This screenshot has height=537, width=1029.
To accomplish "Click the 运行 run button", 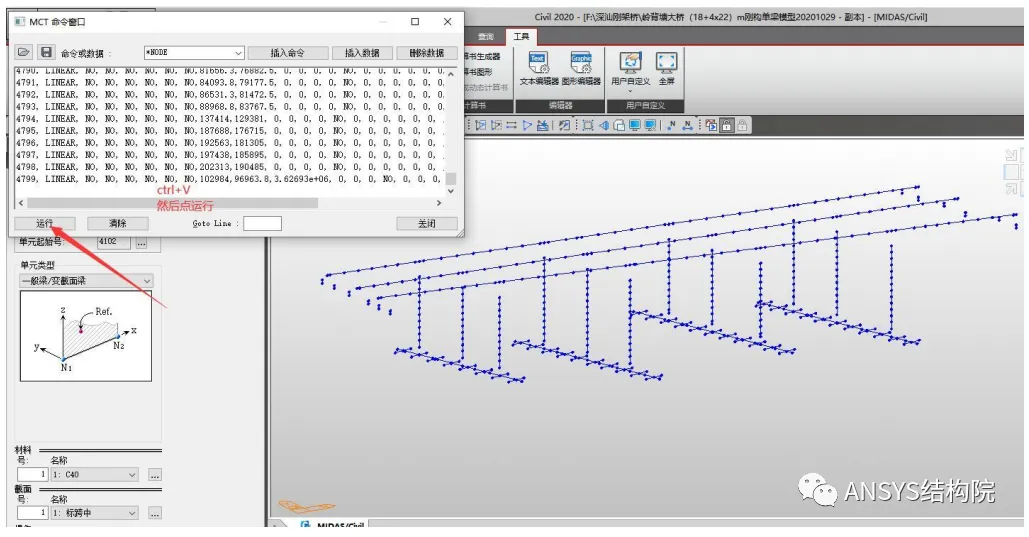I will coord(45,223).
